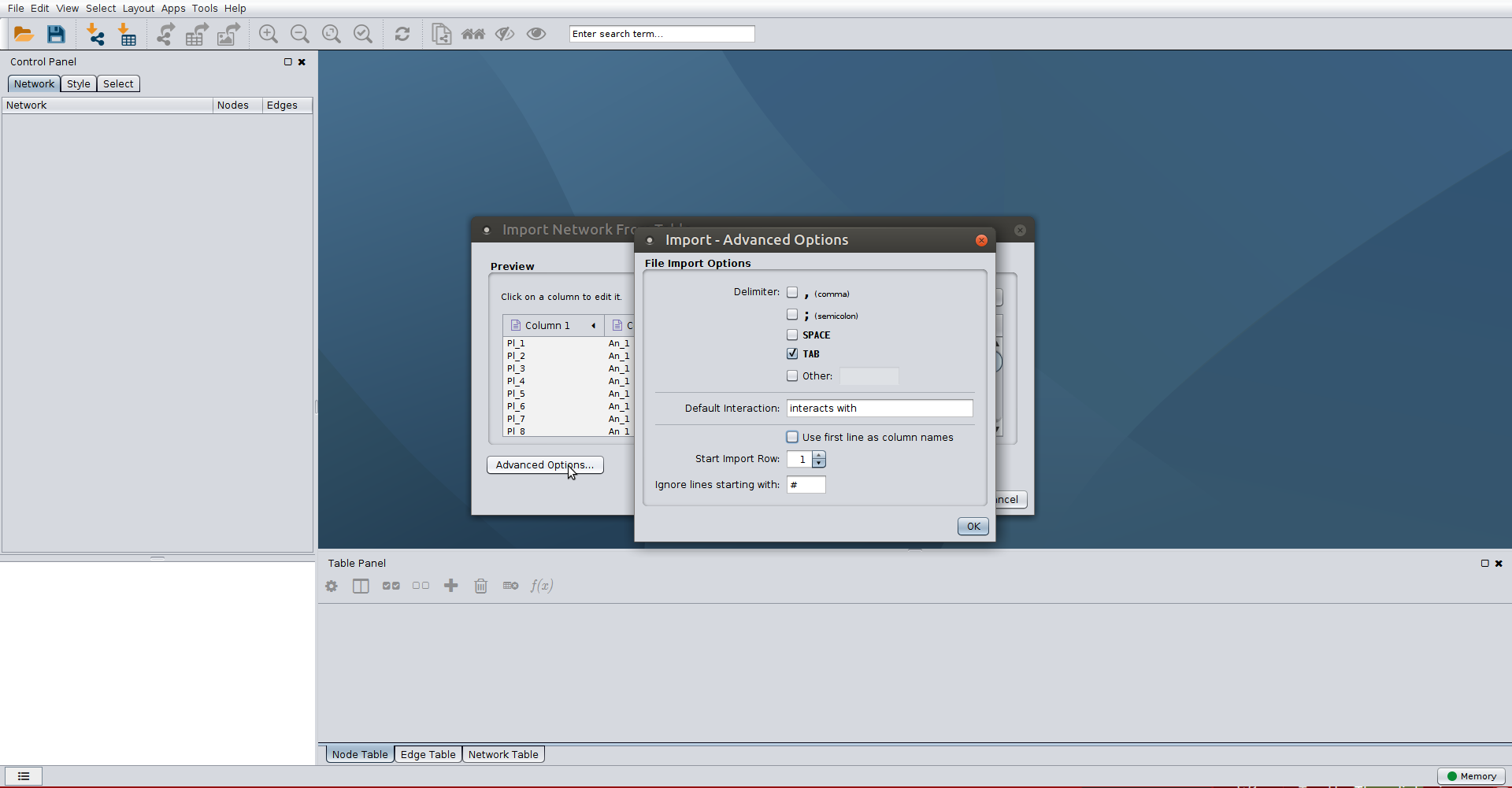This screenshot has width=1512, height=788.
Task: Switch to Network Table tab
Action: (x=503, y=754)
